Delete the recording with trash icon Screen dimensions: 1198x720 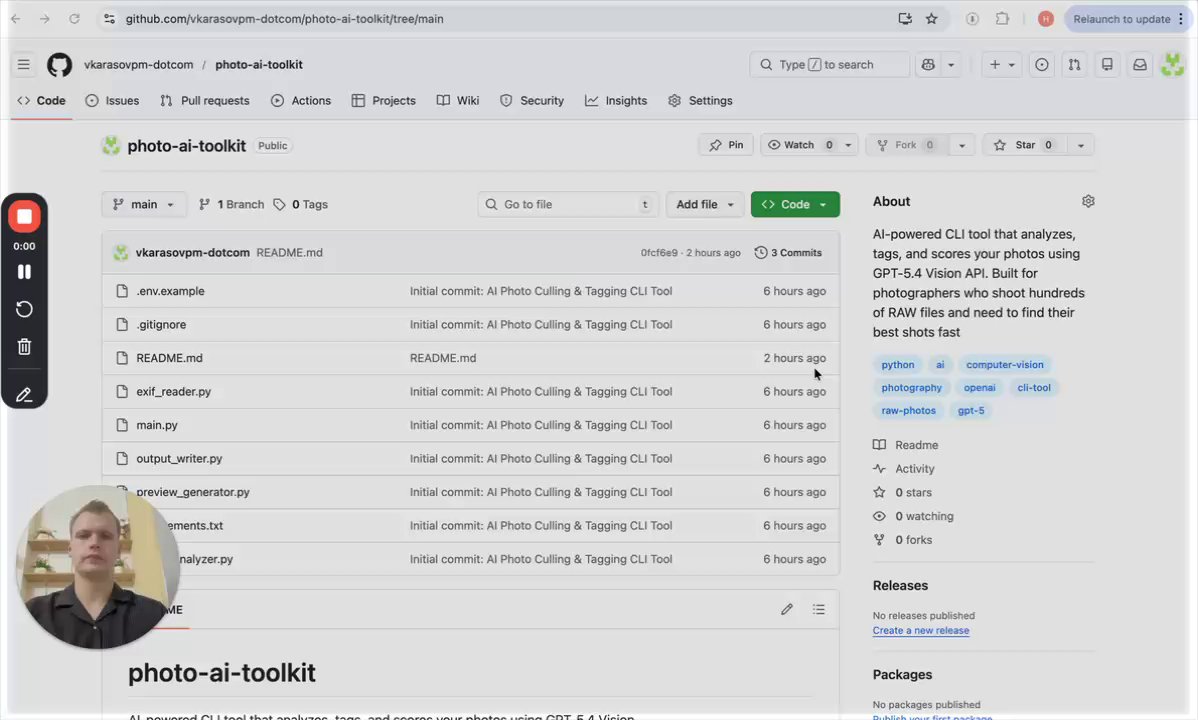(x=24, y=347)
